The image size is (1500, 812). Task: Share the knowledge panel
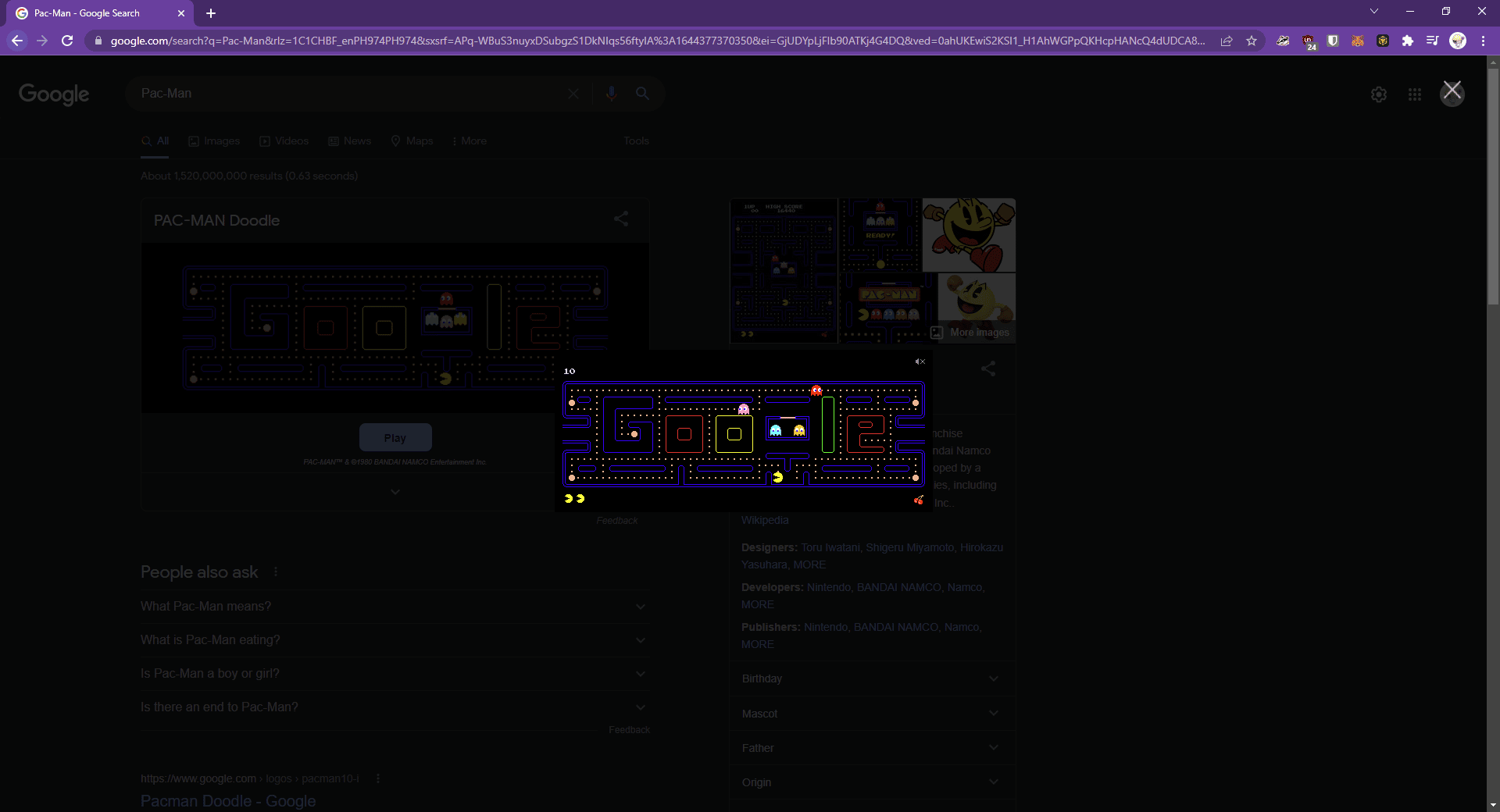click(x=988, y=369)
